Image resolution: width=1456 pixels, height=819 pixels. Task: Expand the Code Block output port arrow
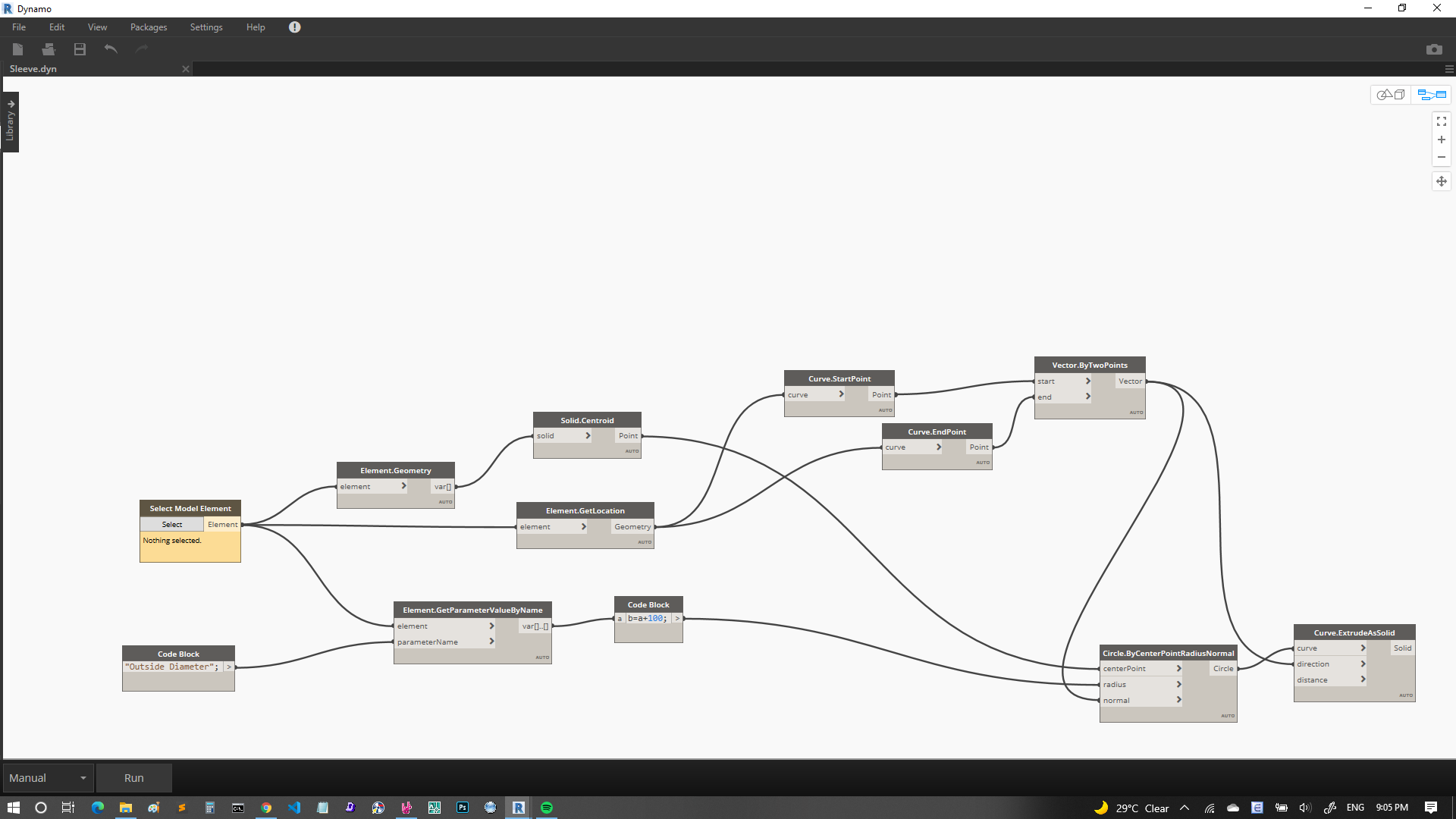(677, 619)
